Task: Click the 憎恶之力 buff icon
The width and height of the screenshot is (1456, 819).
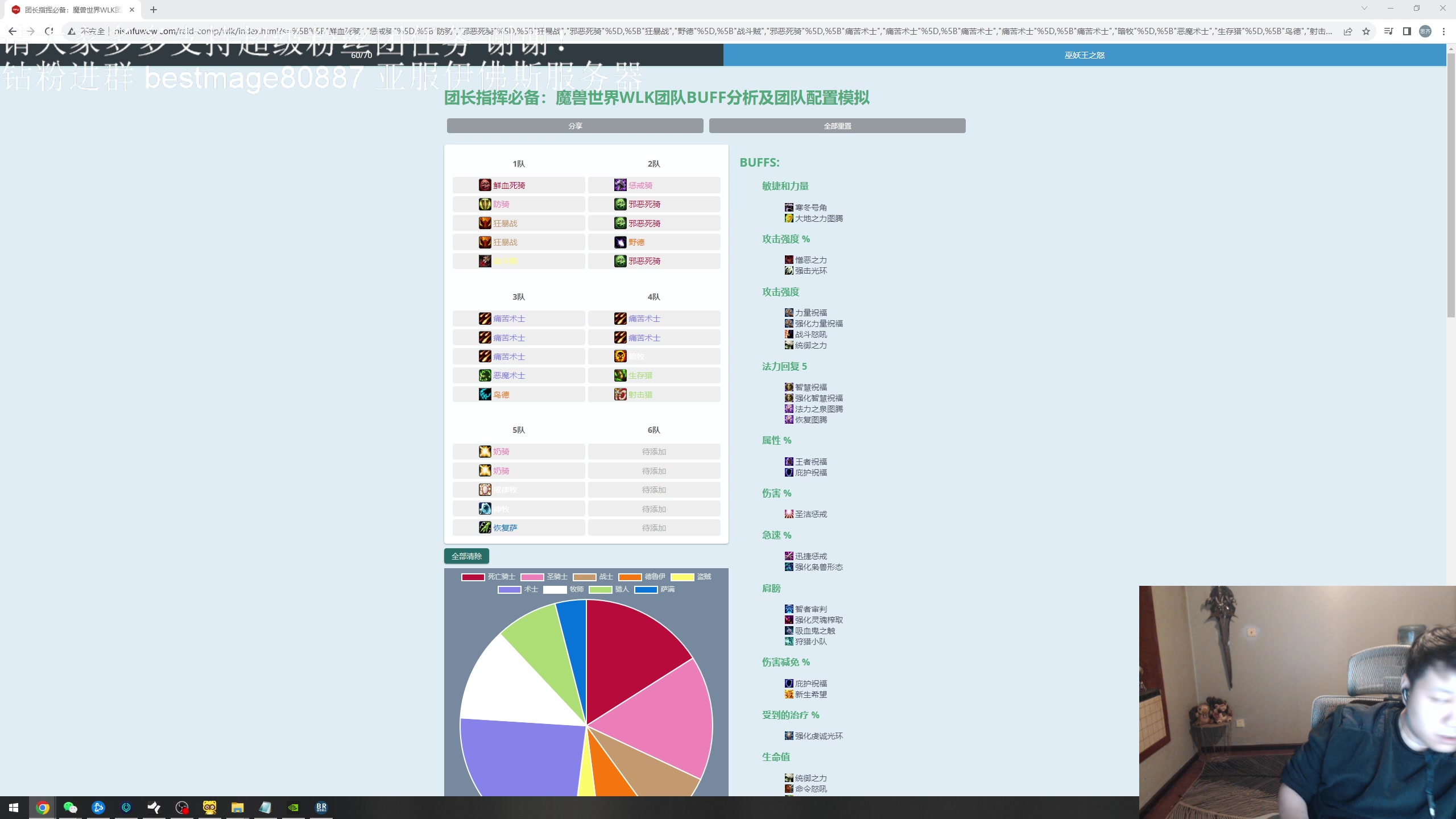Action: click(x=789, y=260)
